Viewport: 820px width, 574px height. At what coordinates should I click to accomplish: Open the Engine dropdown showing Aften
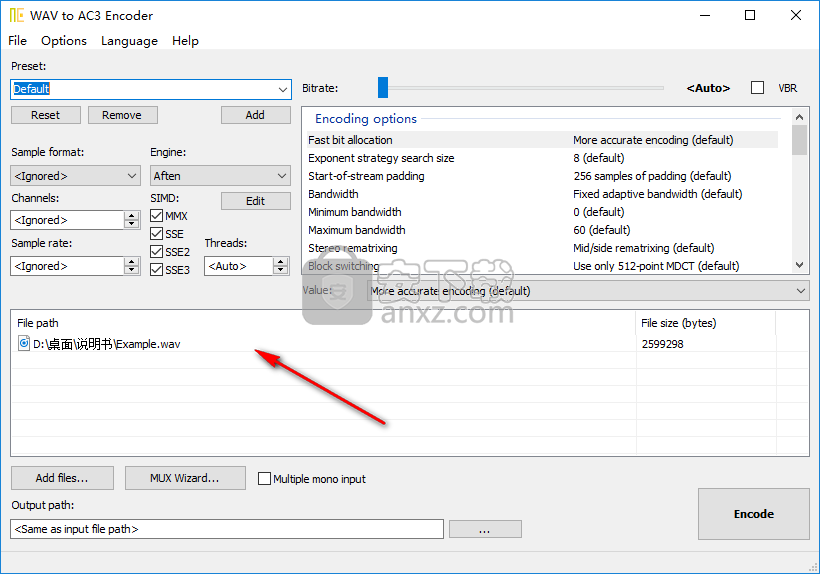point(220,176)
